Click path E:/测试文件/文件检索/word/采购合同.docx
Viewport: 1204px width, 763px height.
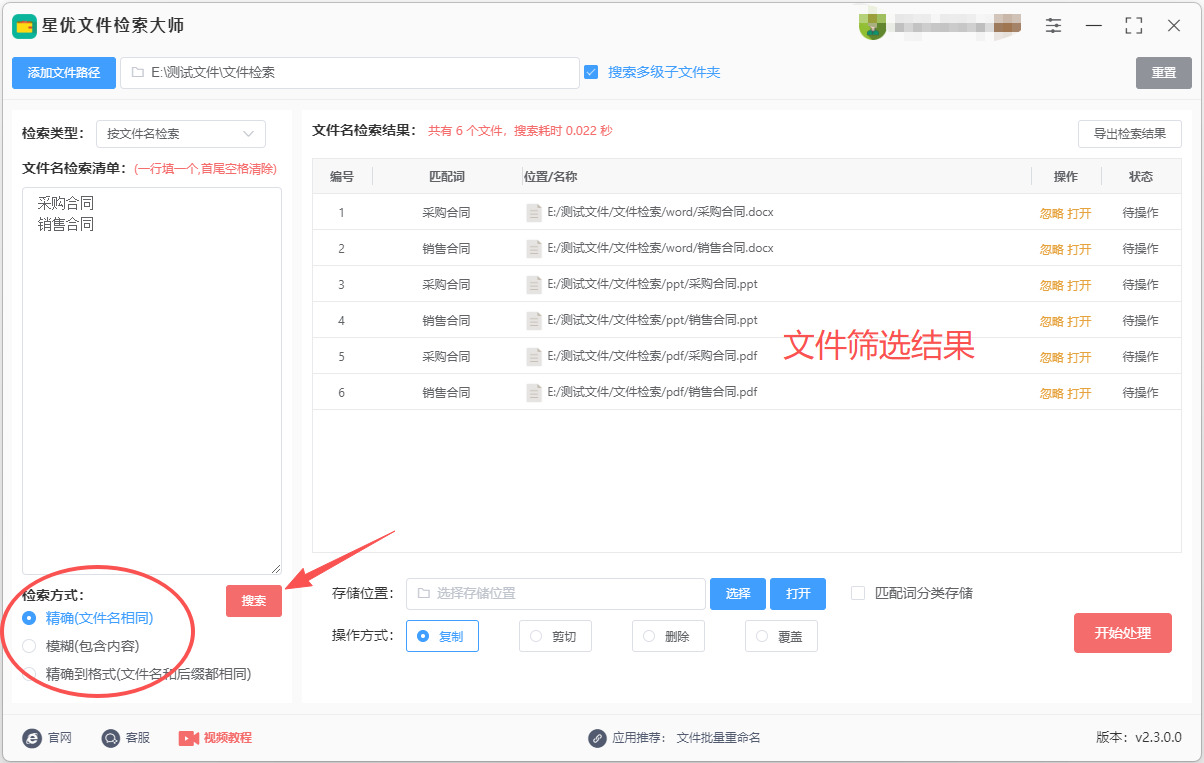point(660,212)
